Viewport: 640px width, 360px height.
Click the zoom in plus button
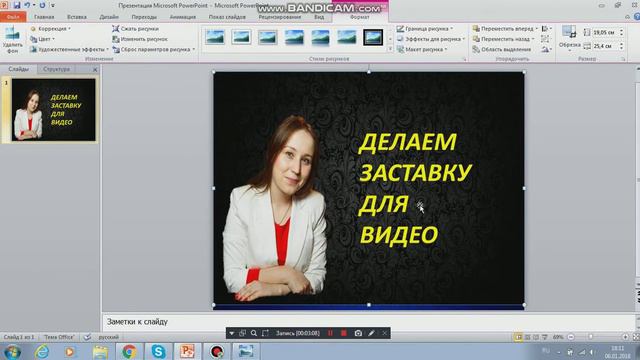(x=625, y=337)
